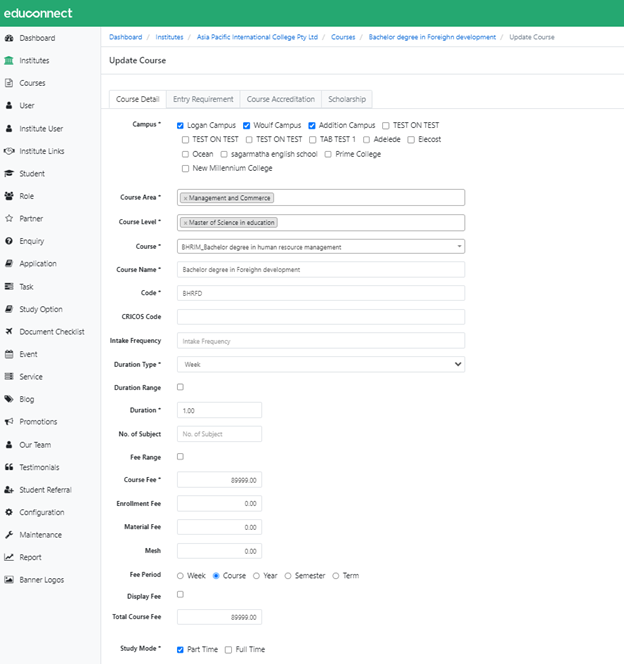Click the Promotions megaphone icon
Image resolution: width=624 pixels, height=664 pixels.
click(9, 422)
